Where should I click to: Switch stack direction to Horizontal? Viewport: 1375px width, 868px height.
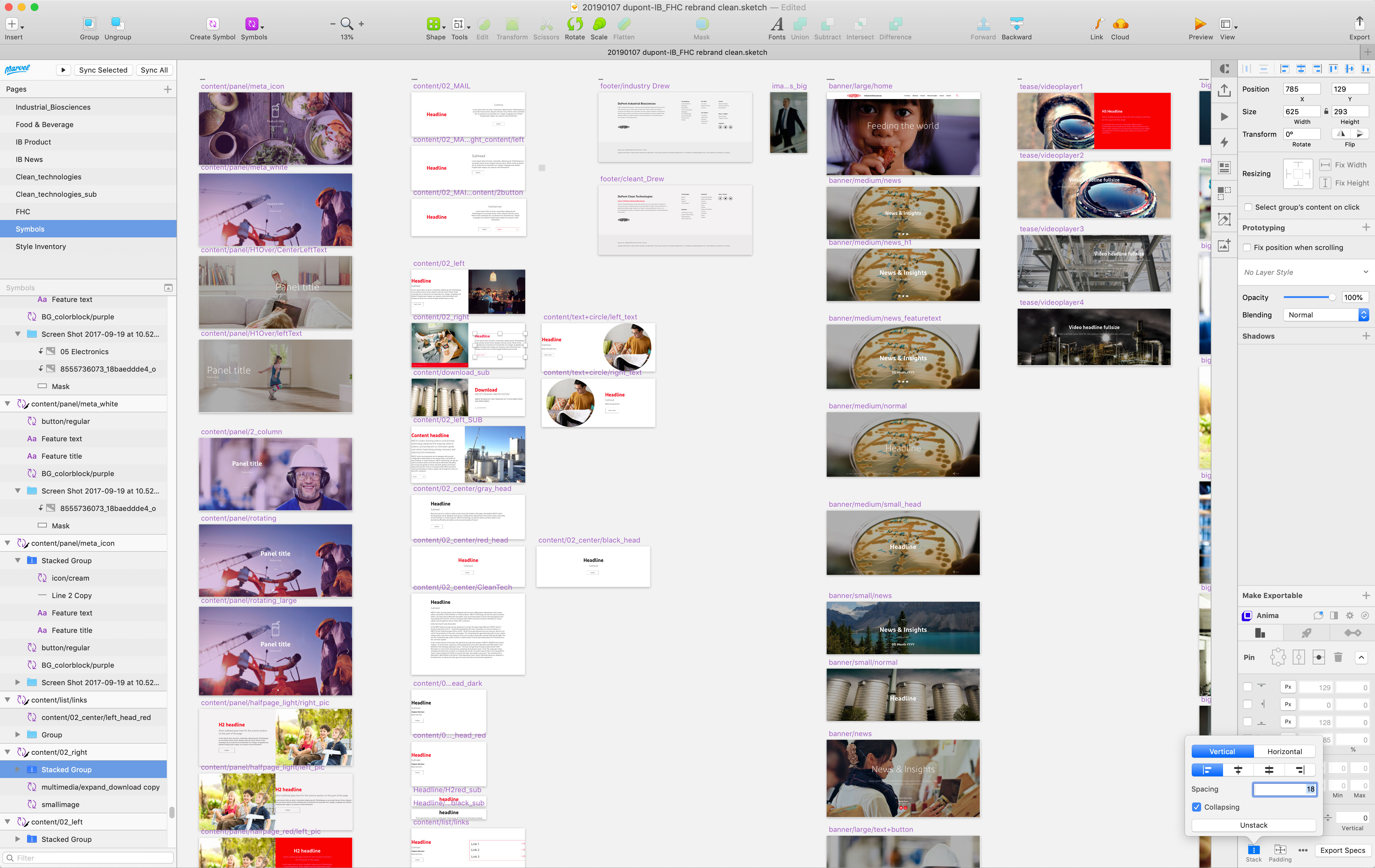tap(1284, 752)
